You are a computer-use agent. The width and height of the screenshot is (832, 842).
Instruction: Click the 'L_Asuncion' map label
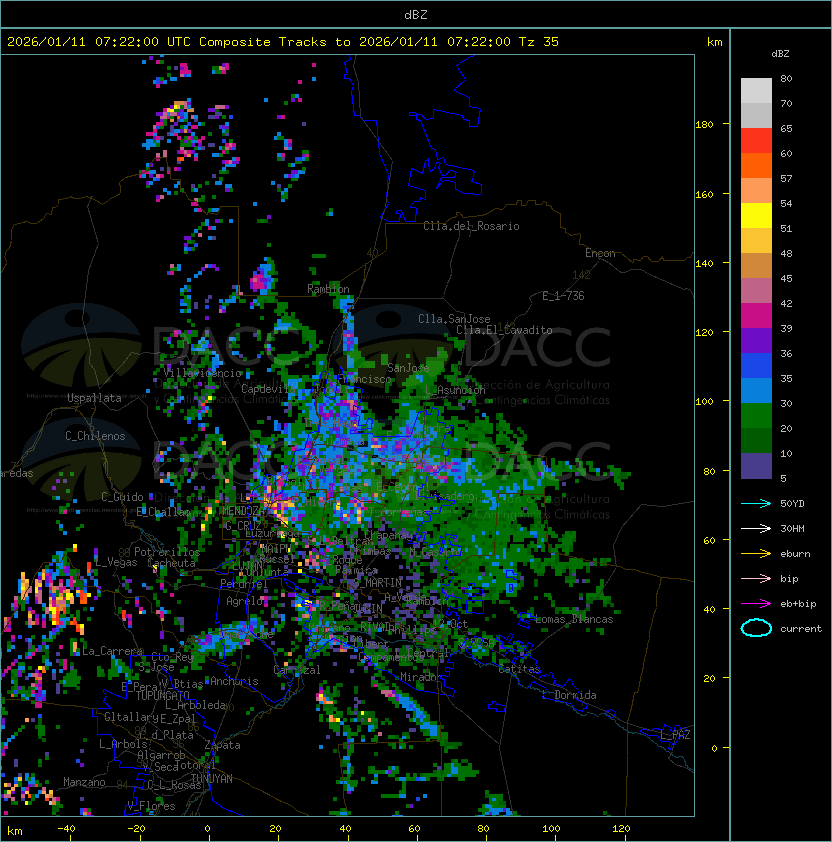455,390
